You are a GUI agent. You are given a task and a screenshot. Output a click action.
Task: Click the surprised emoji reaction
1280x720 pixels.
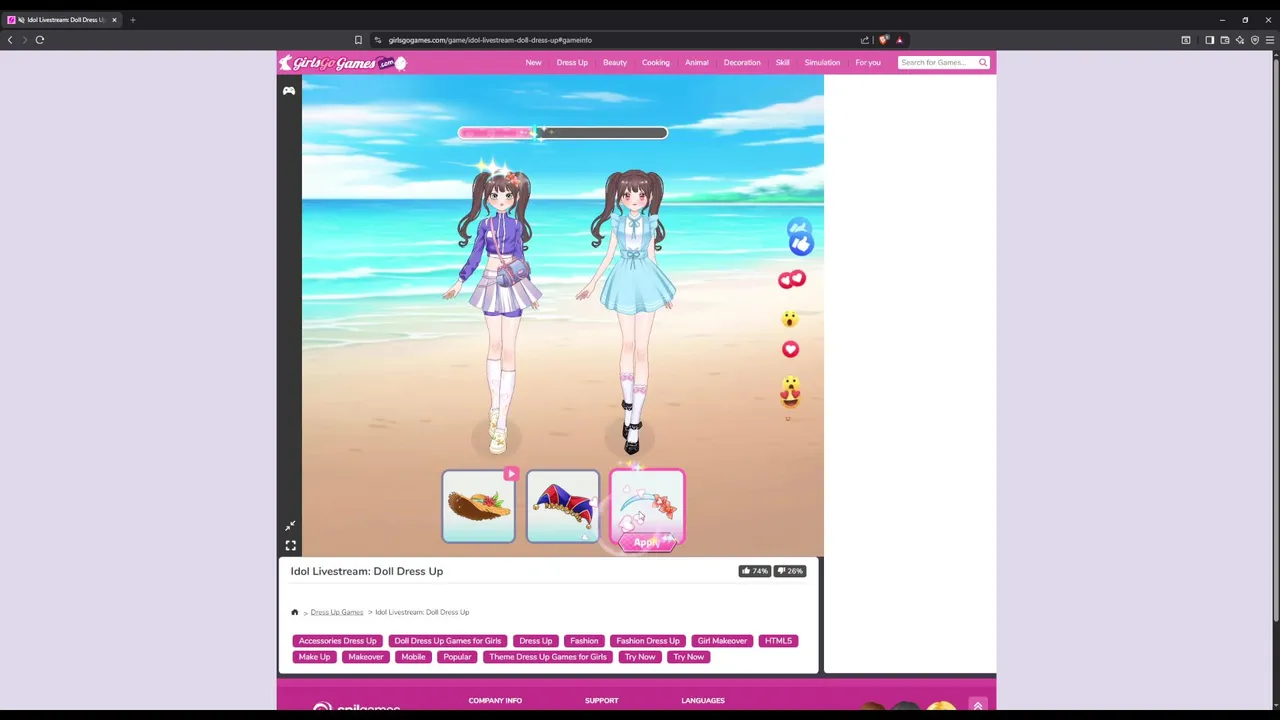point(790,319)
